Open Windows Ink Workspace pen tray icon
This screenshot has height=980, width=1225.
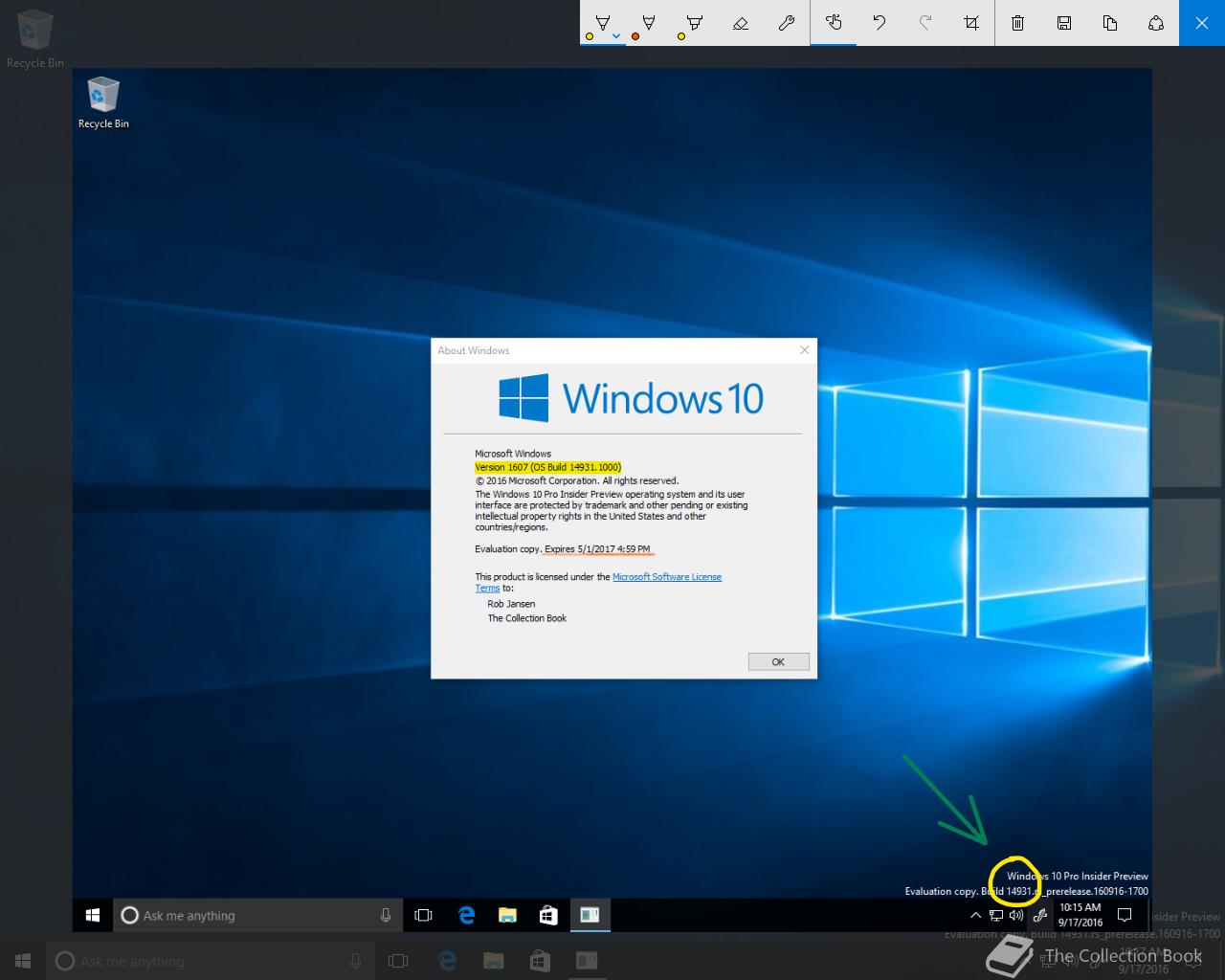point(1039,916)
